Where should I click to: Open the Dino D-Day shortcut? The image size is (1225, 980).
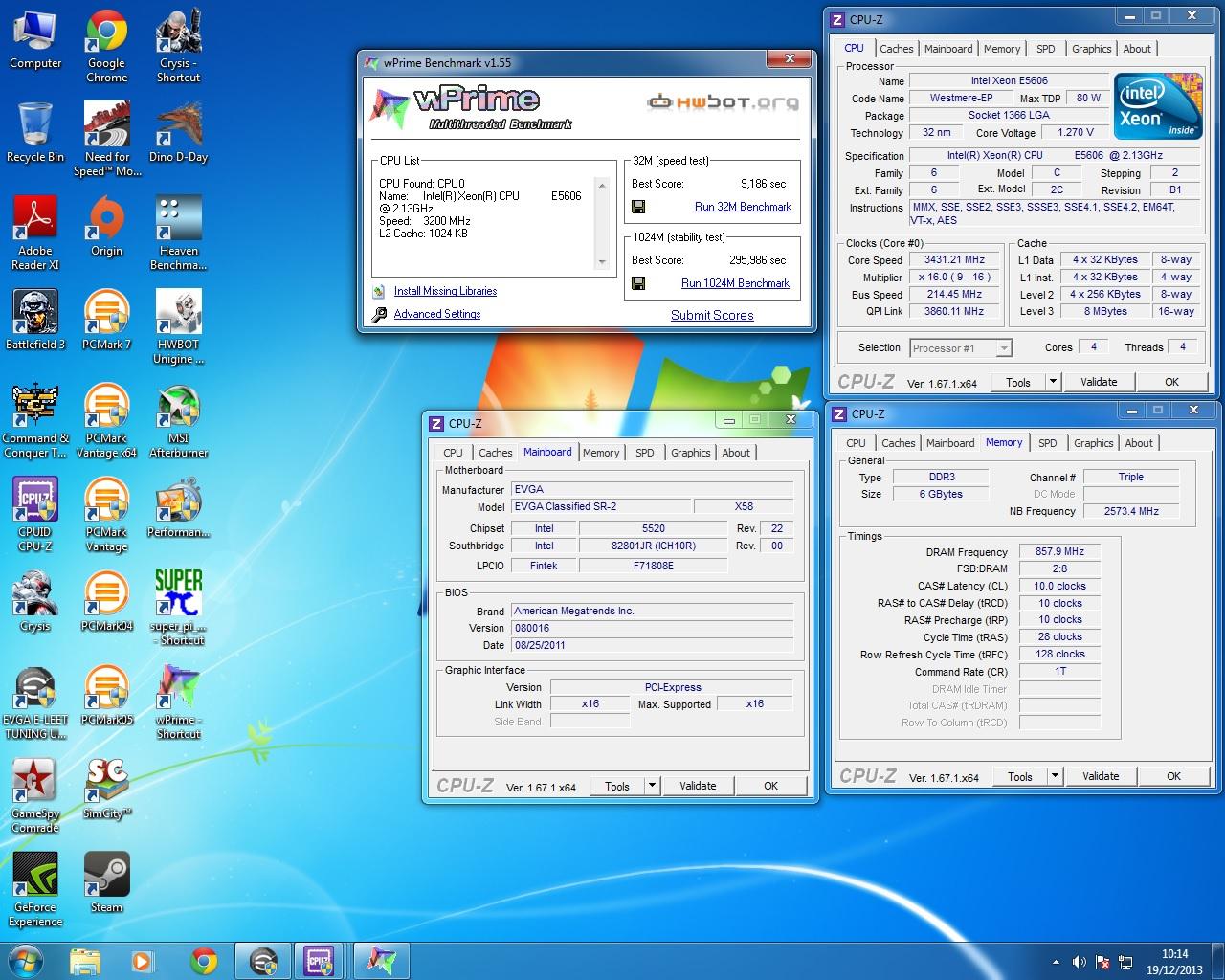[x=179, y=133]
